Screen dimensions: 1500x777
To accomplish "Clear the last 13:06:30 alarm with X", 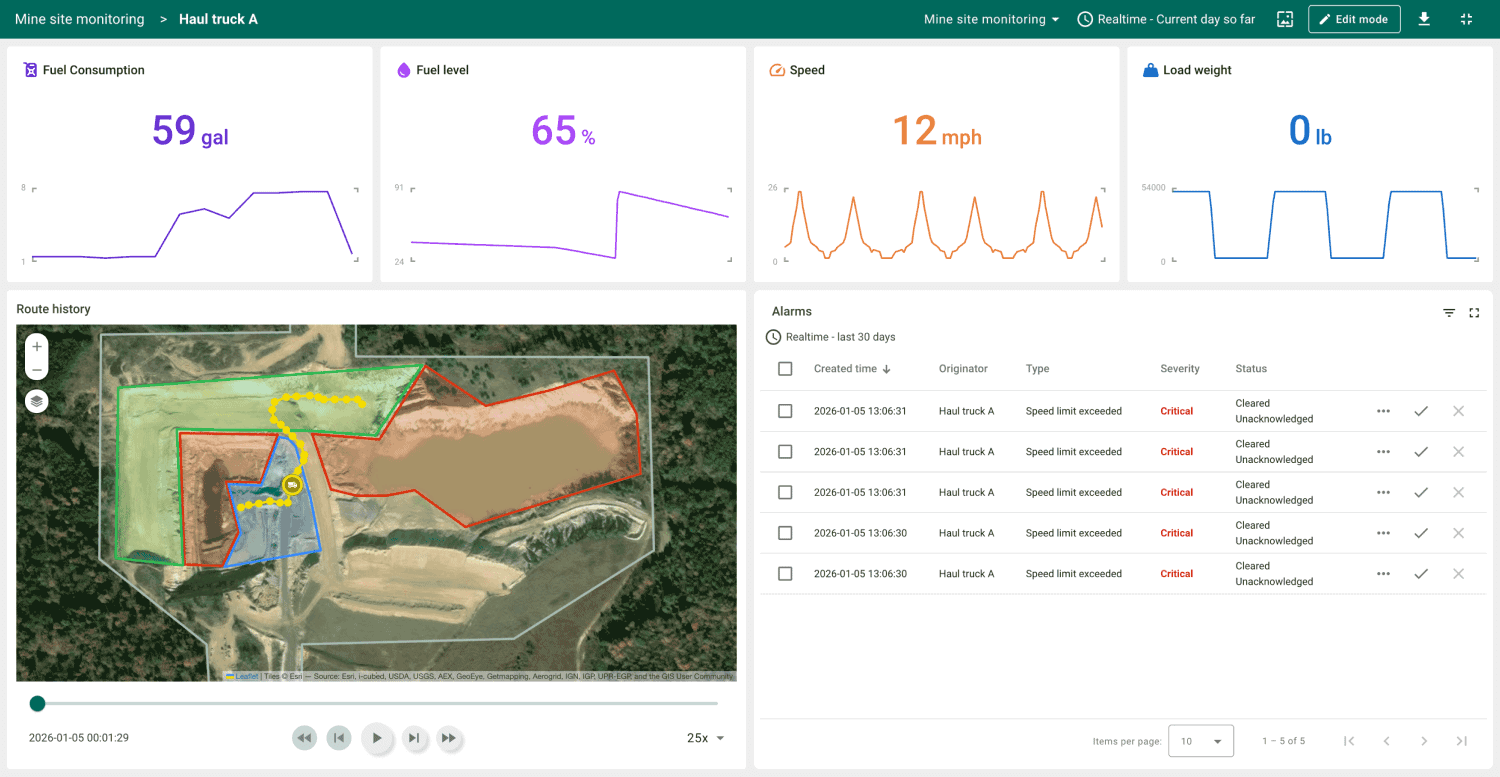I will click(1458, 574).
